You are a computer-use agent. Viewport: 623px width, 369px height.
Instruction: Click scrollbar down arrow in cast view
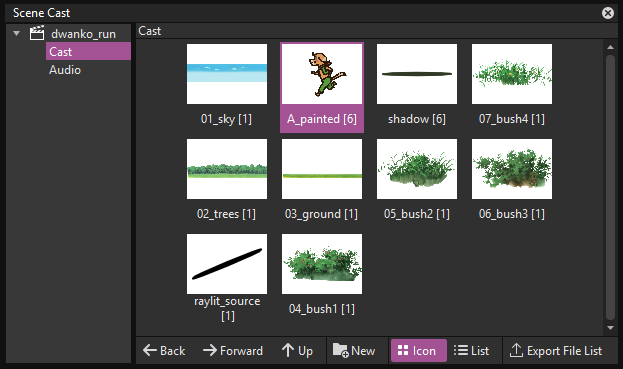click(x=611, y=328)
